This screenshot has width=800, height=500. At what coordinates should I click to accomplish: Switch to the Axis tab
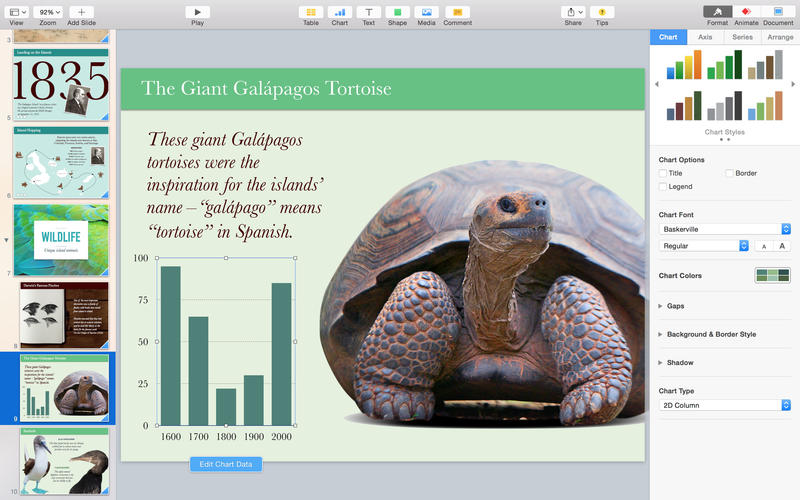705,37
